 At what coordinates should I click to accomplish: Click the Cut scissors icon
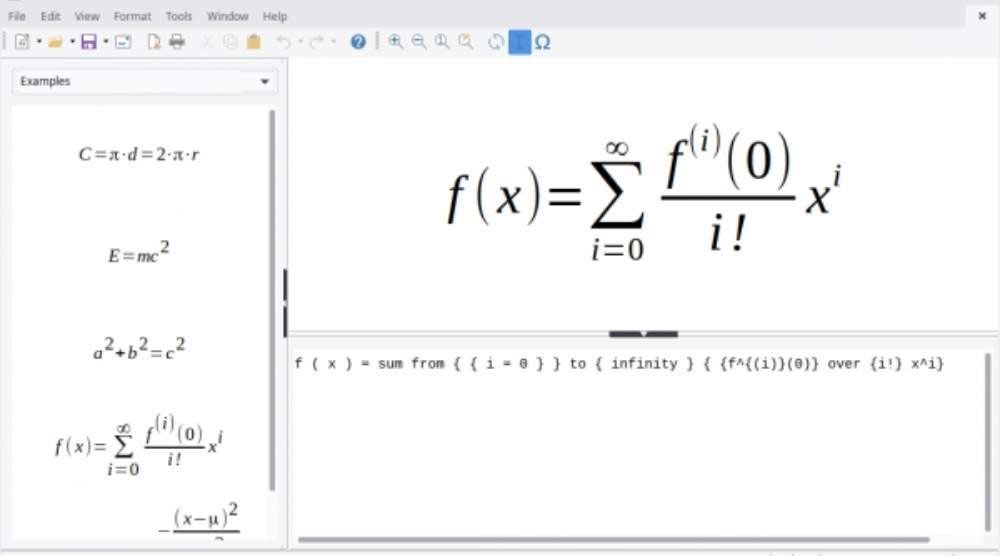207,42
